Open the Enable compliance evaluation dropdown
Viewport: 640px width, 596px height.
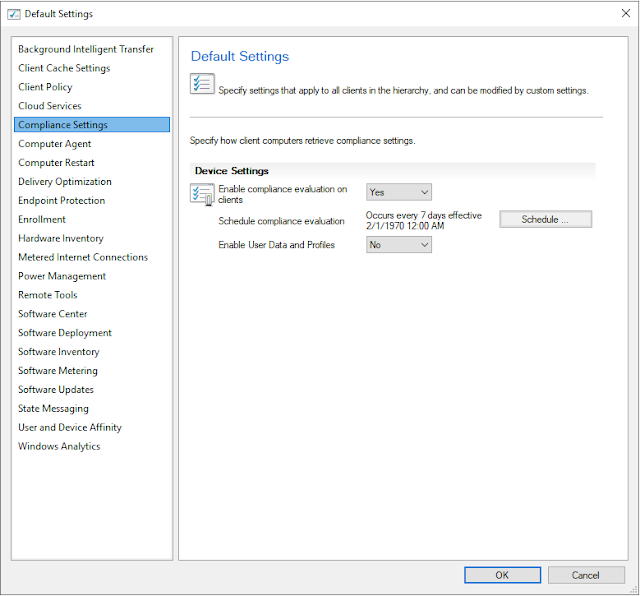click(x=399, y=192)
